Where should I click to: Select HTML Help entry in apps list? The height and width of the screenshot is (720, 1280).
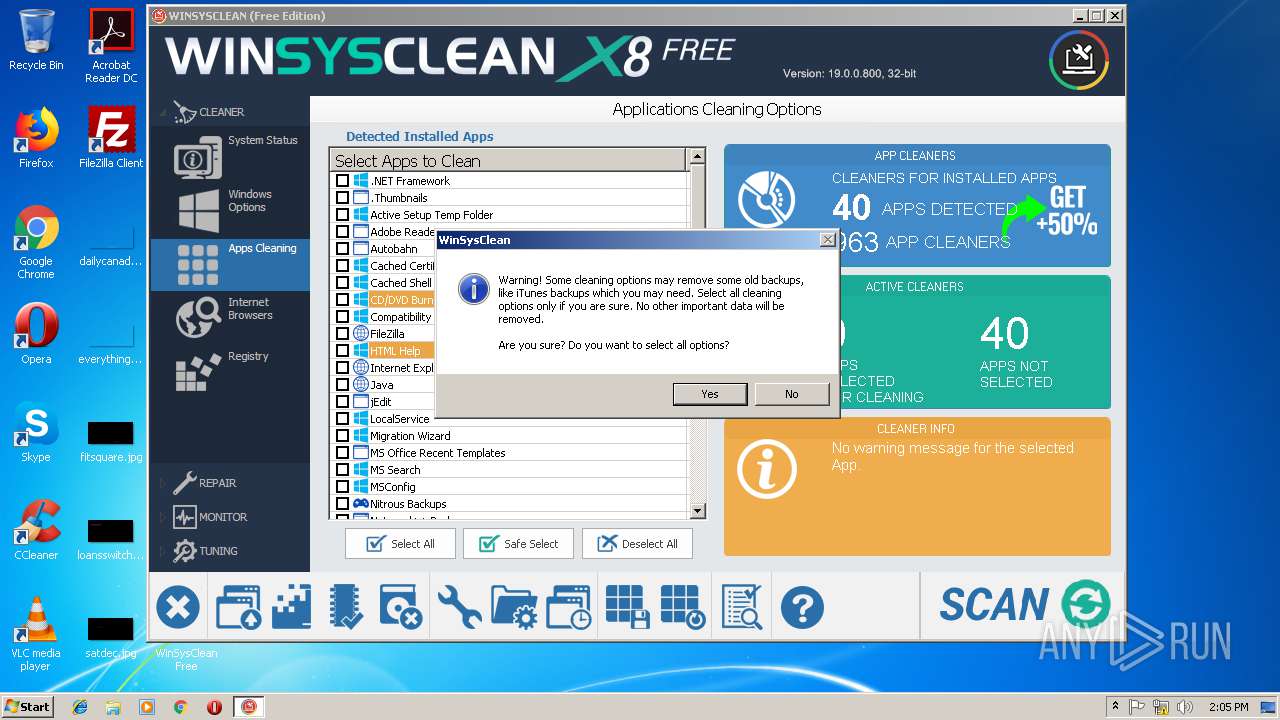pos(395,351)
